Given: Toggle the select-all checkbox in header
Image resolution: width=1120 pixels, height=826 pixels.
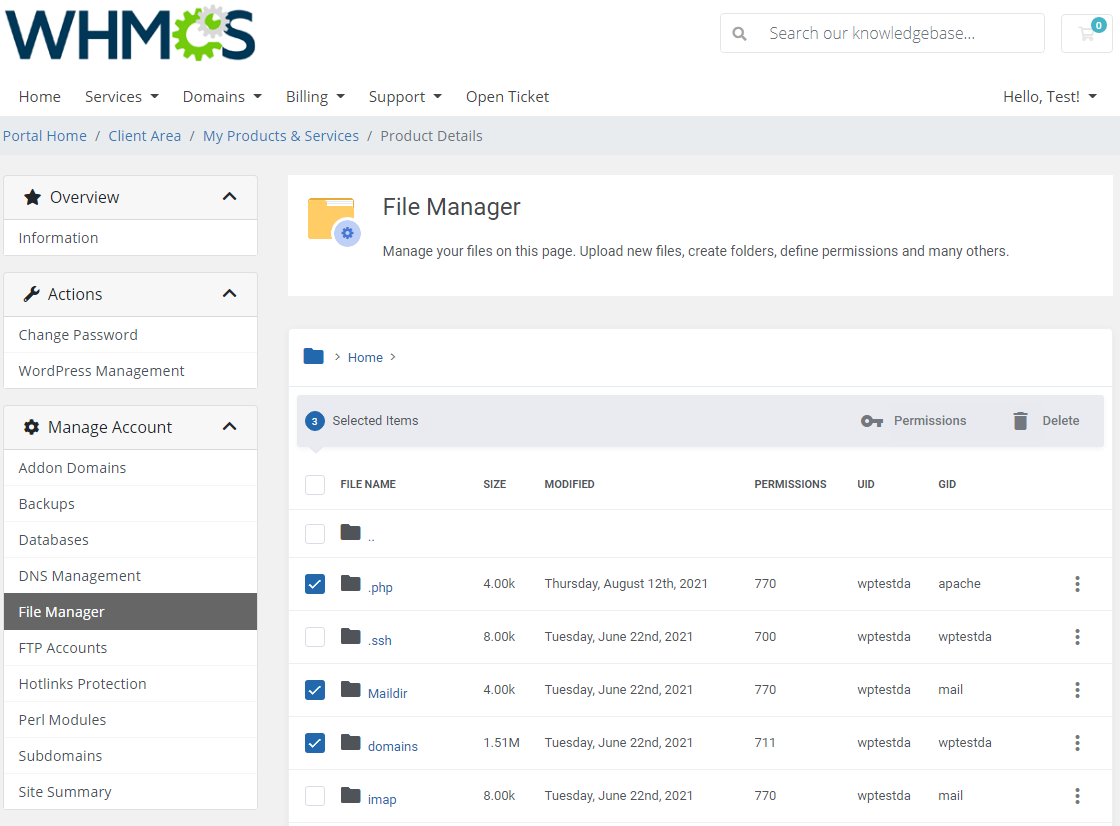Looking at the screenshot, I should (x=314, y=484).
